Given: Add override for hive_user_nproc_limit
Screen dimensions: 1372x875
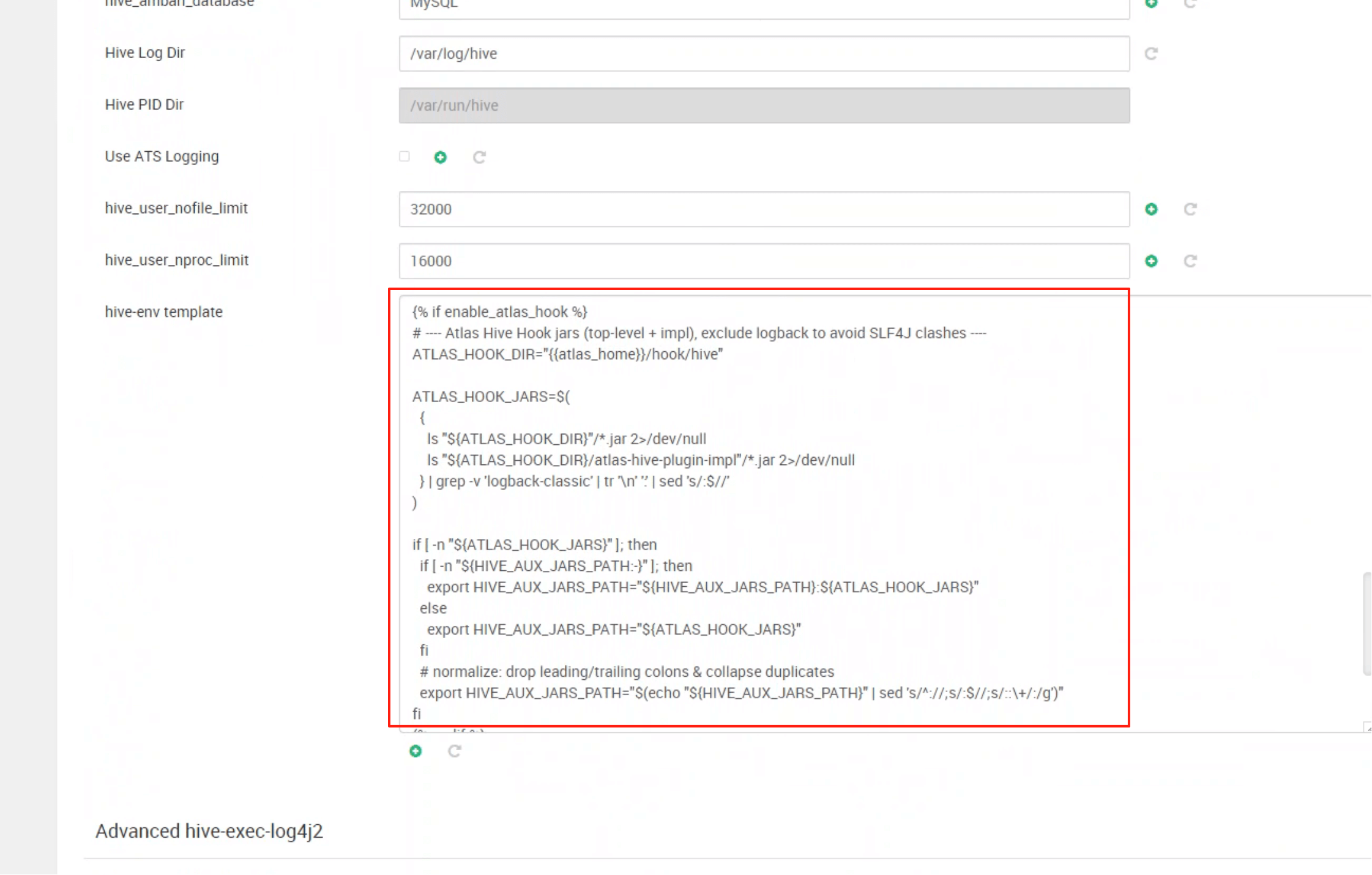Looking at the screenshot, I should tap(1150, 261).
